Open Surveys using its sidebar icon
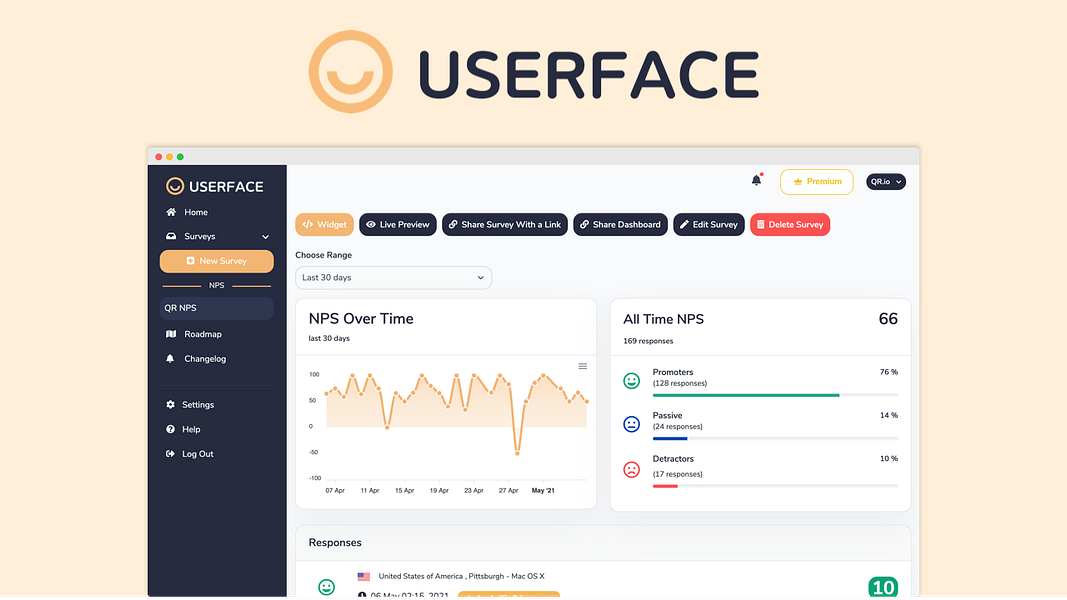 (x=172, y=236)
